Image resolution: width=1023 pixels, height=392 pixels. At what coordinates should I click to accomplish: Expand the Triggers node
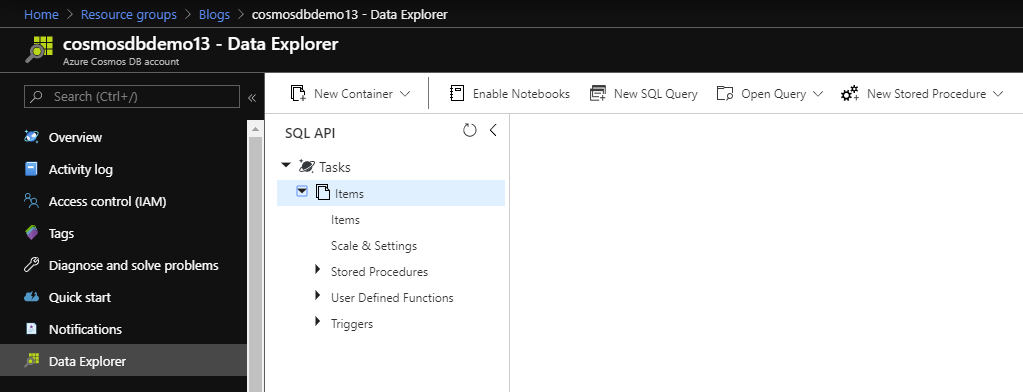point(318,321)
